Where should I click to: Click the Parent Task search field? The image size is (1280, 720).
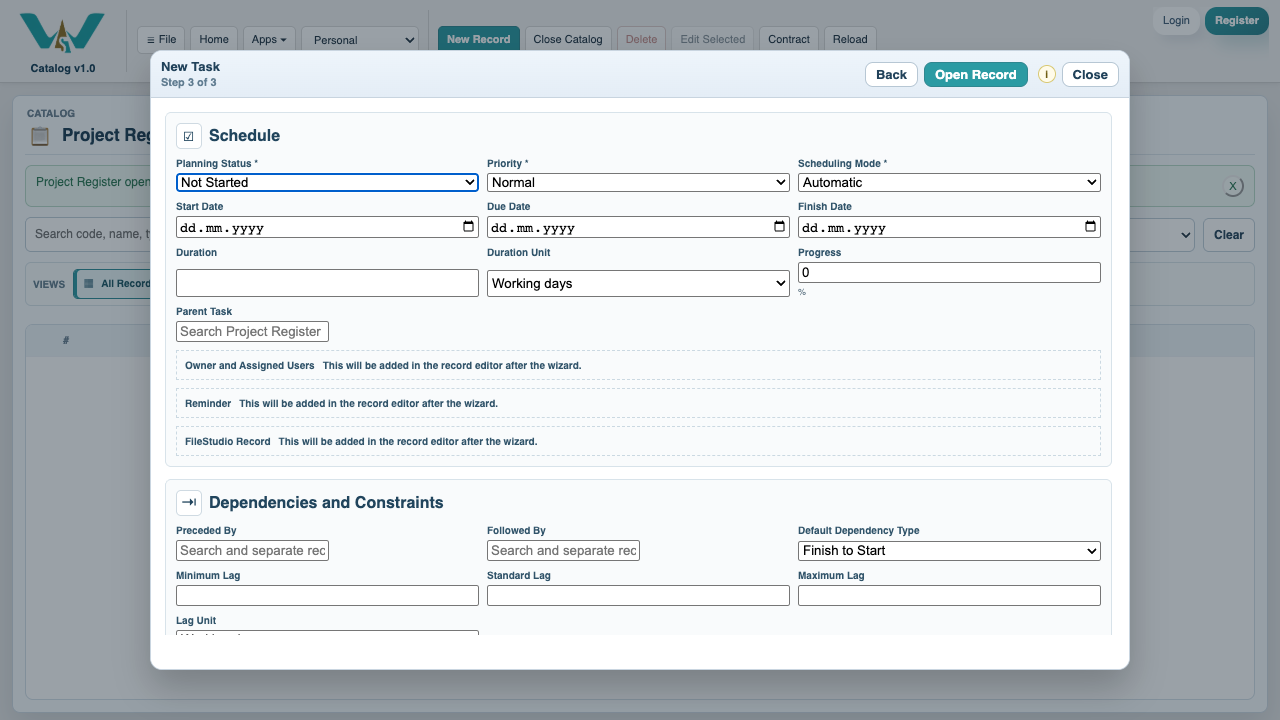(x=252, y=331)
